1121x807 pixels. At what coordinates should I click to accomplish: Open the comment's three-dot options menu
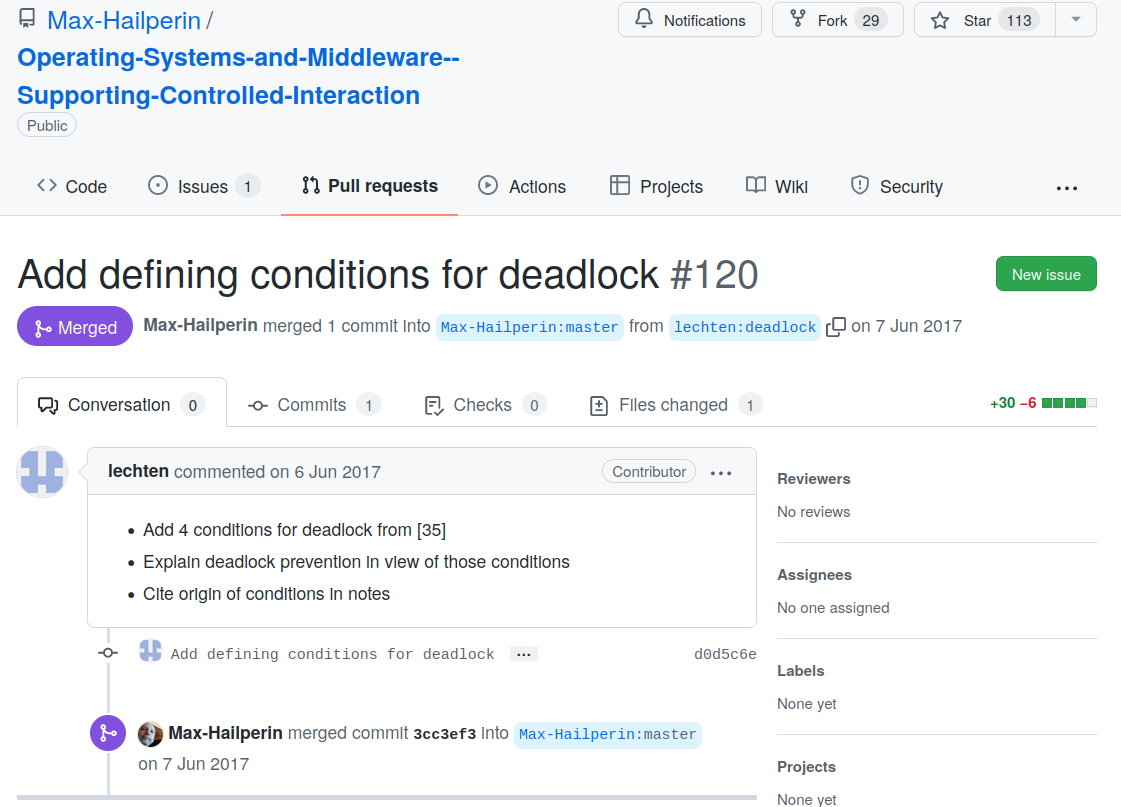pyautogui.click(x=721, y=473)
